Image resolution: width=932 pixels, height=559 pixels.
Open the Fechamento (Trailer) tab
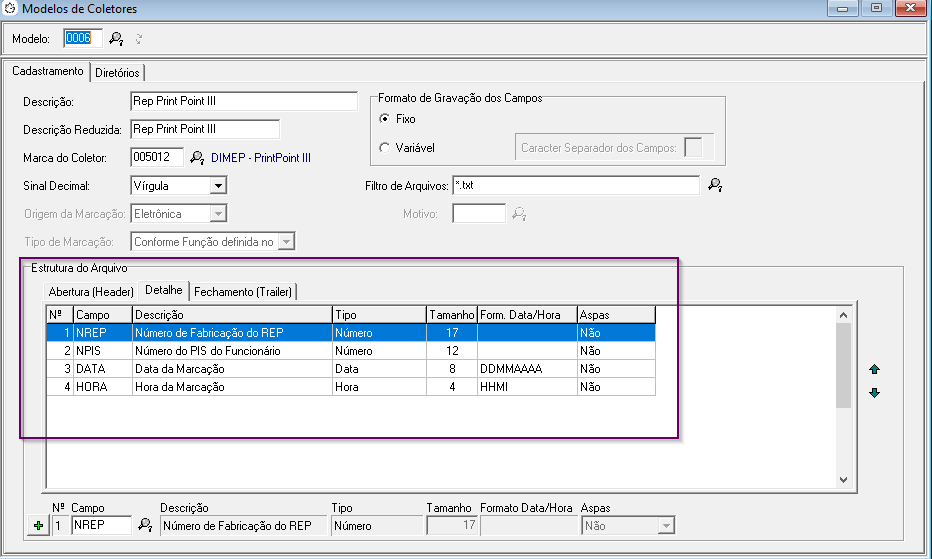tap(243, 292)
